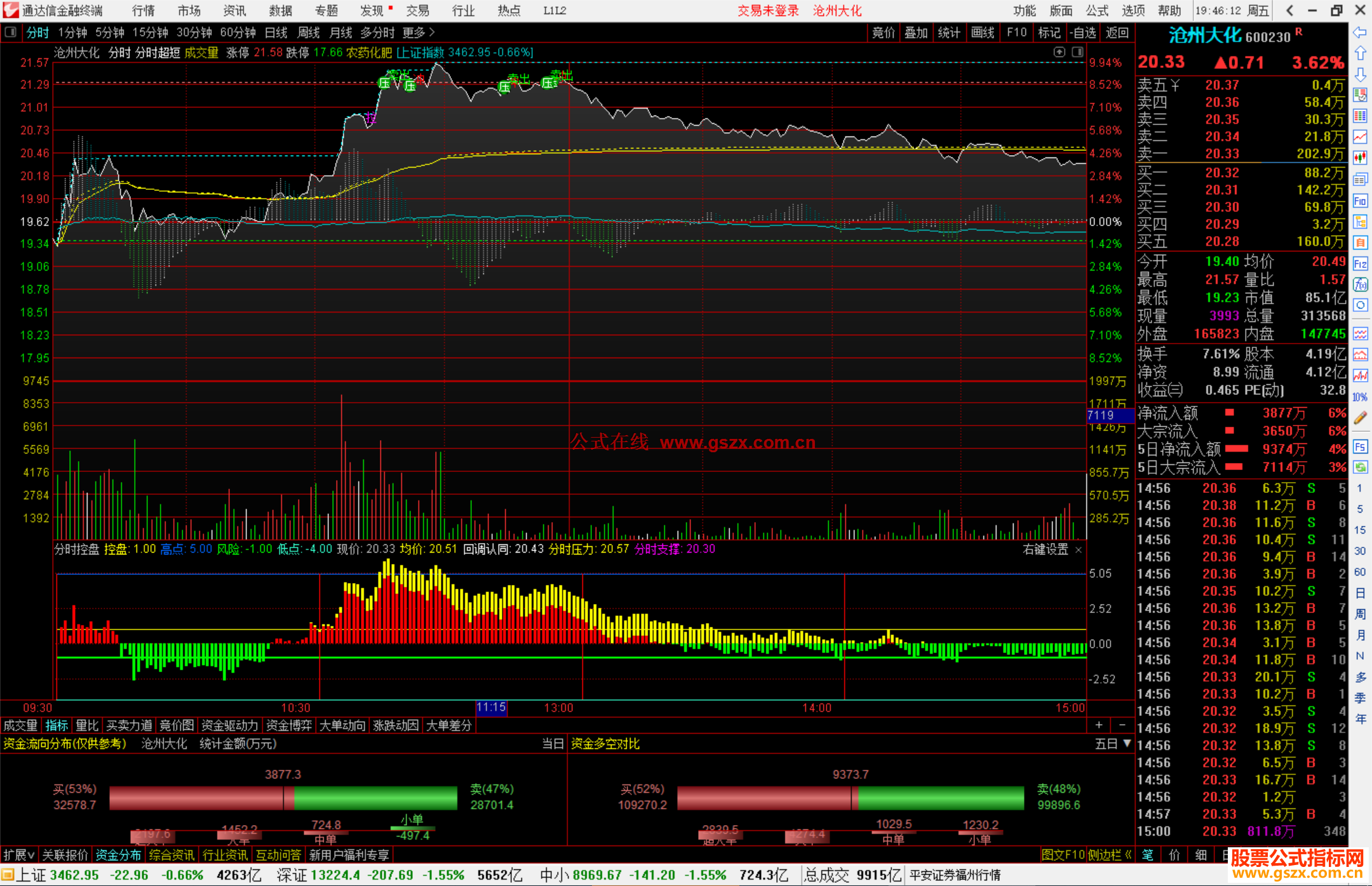Open the 五日 dropdown arrow
1372x886 pixels.
(1127, 743)
